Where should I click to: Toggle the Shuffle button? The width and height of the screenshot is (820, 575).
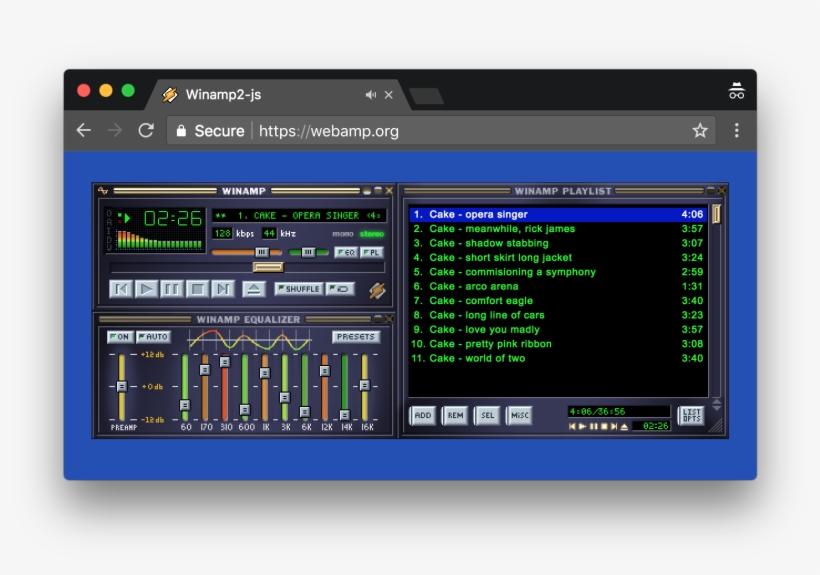(x=299, y=289)
